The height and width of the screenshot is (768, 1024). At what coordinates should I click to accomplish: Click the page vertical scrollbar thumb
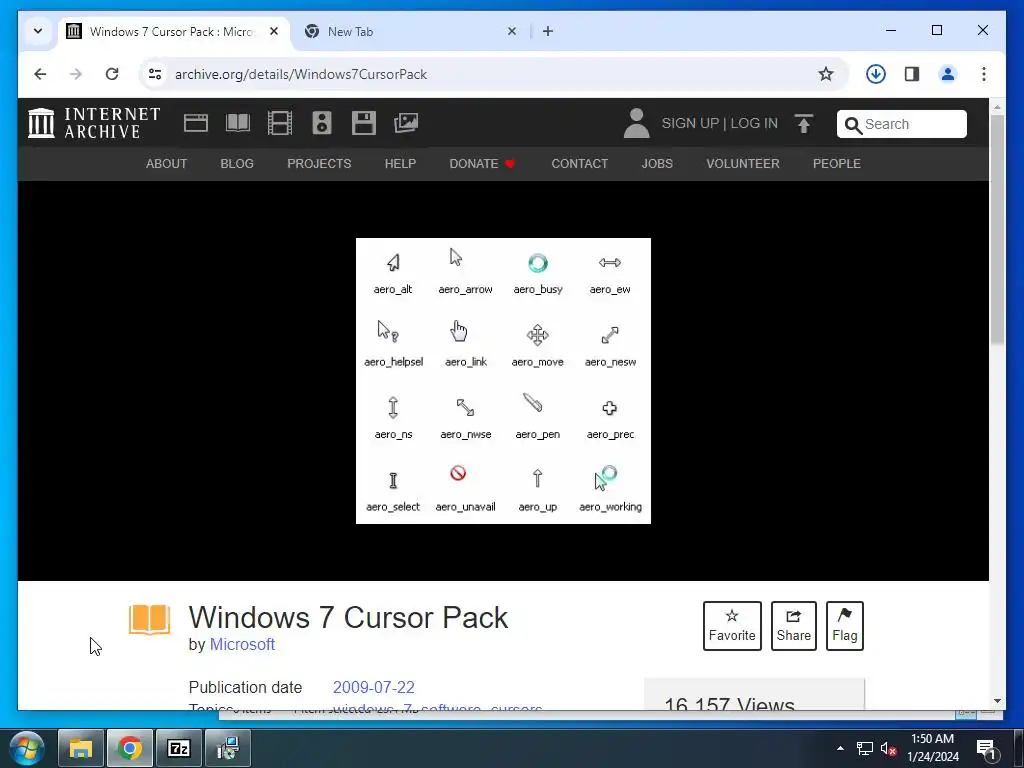tap(997, 229)
